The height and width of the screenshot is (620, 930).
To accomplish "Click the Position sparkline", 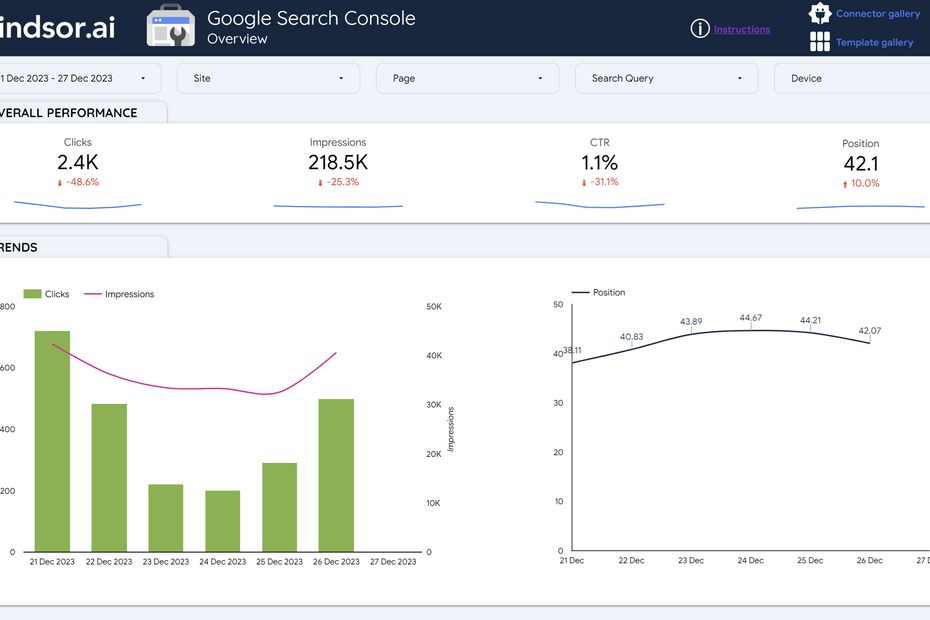I will pos(861,206).
